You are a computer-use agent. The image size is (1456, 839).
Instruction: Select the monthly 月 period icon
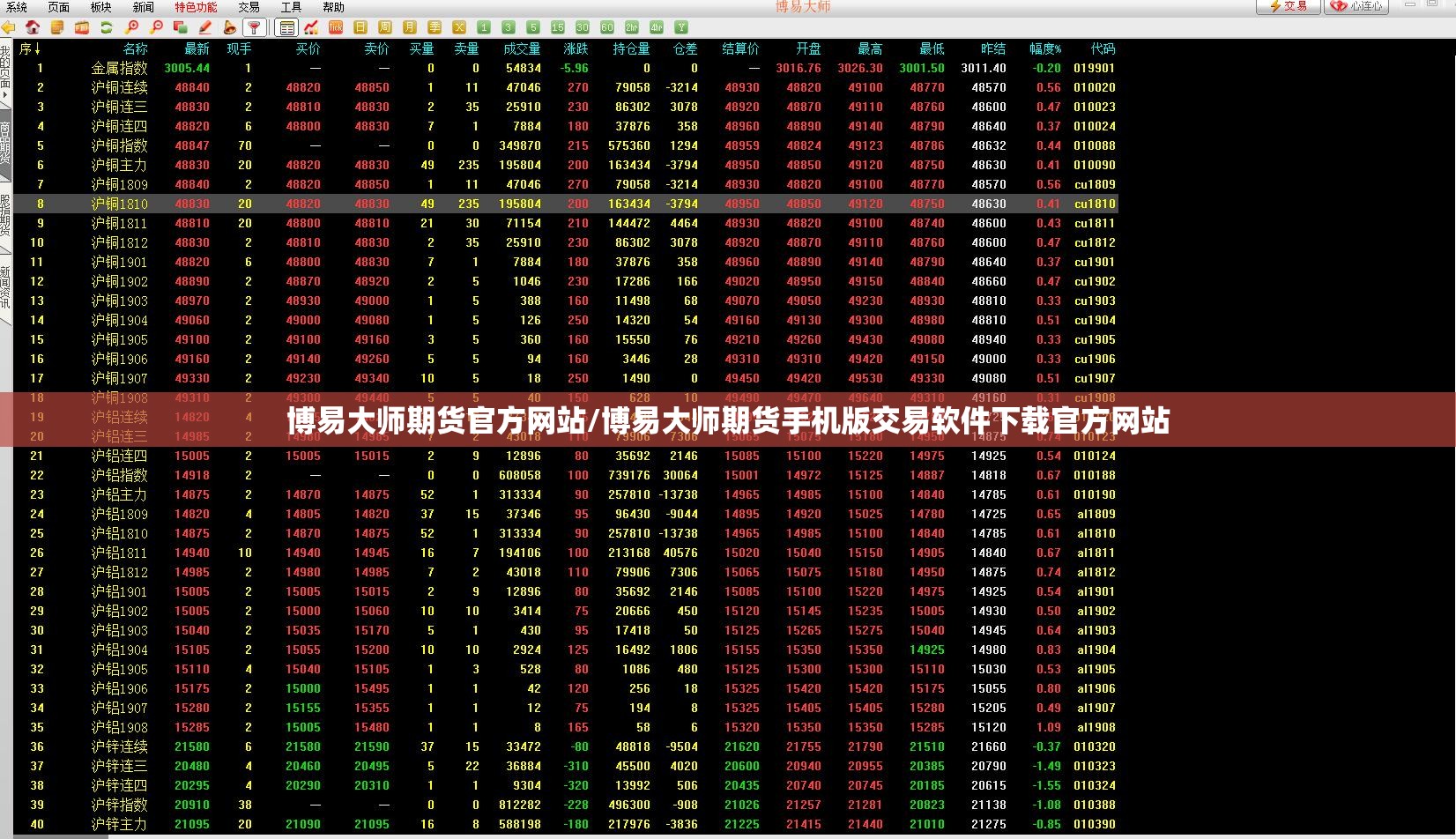410,27
